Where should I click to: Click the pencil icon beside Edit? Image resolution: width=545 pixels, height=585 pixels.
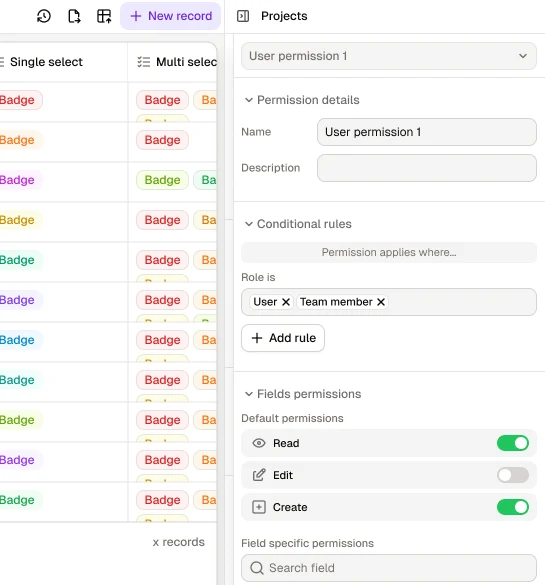pos(259,475)
